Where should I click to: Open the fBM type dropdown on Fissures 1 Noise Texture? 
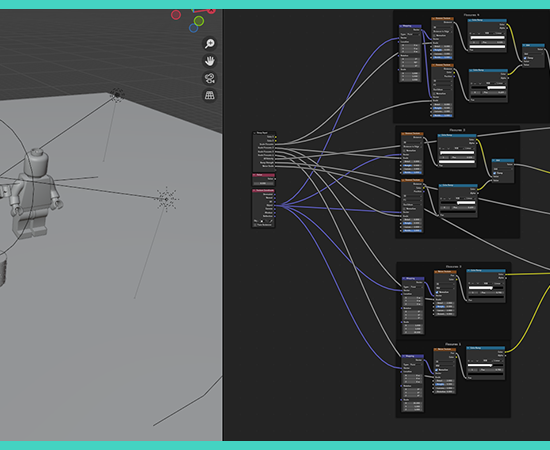pyautogui.click(x=445, y=366)
